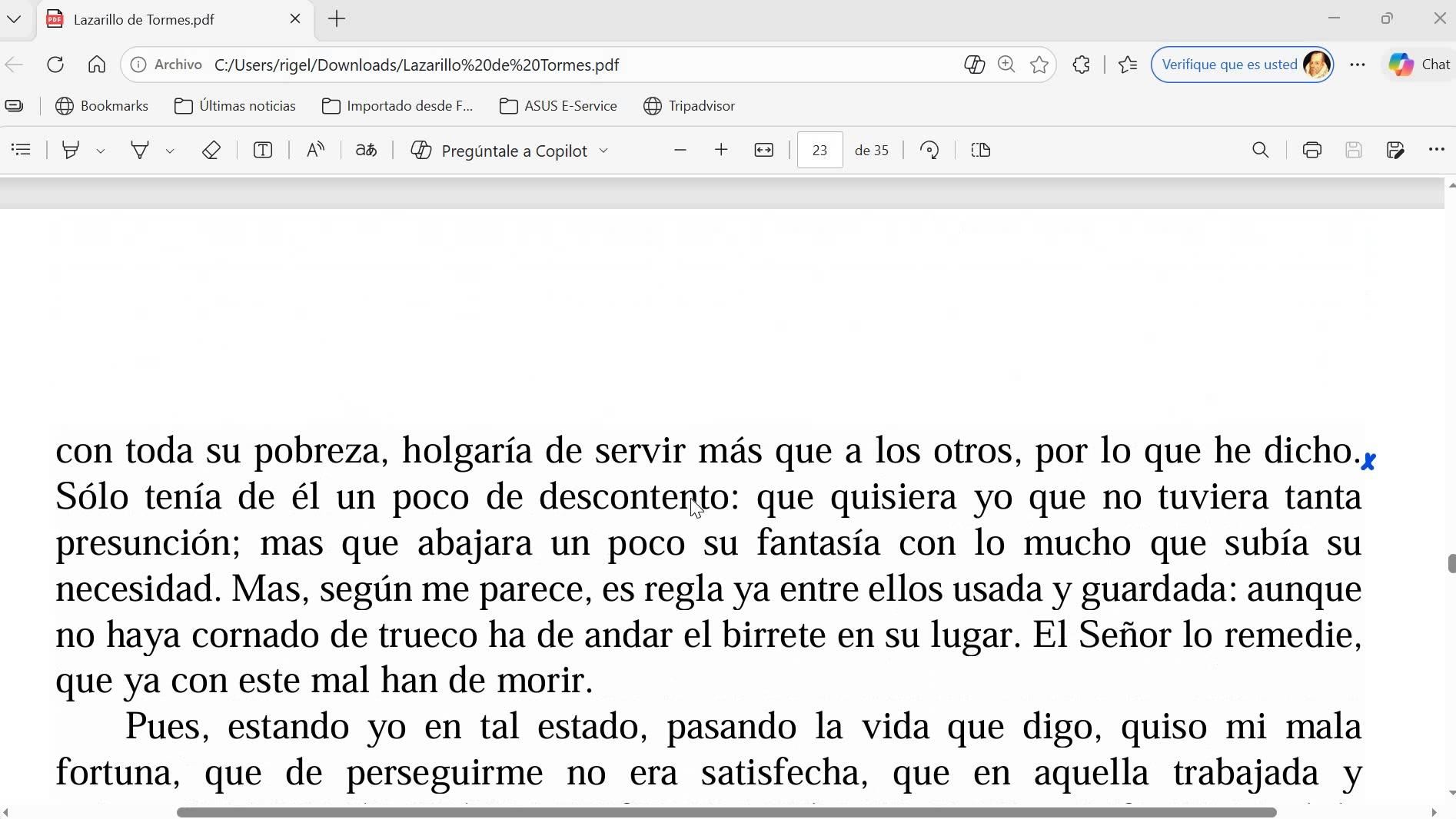Open tab list chevron

(14, 19)
